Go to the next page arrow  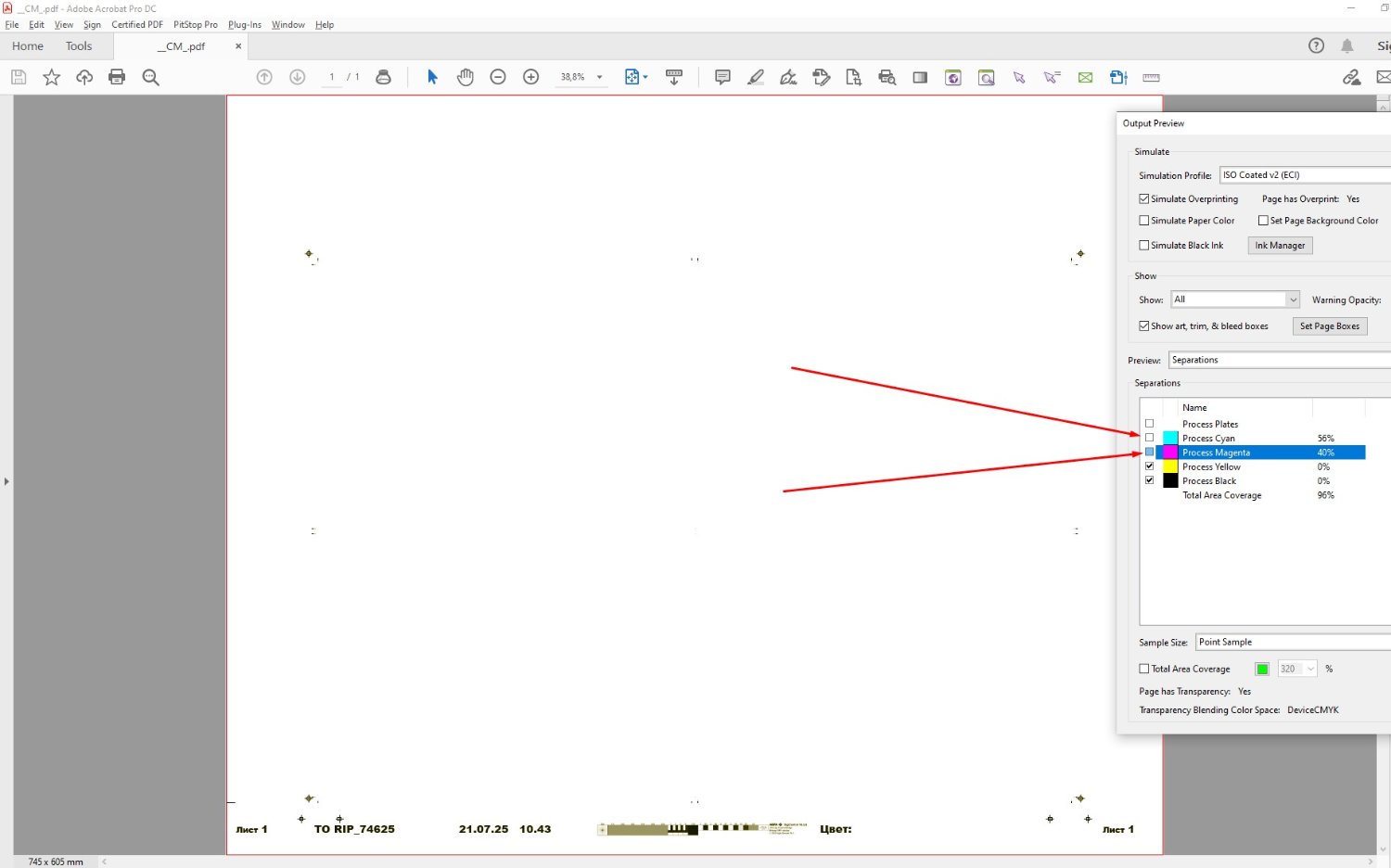click(298, 77)
